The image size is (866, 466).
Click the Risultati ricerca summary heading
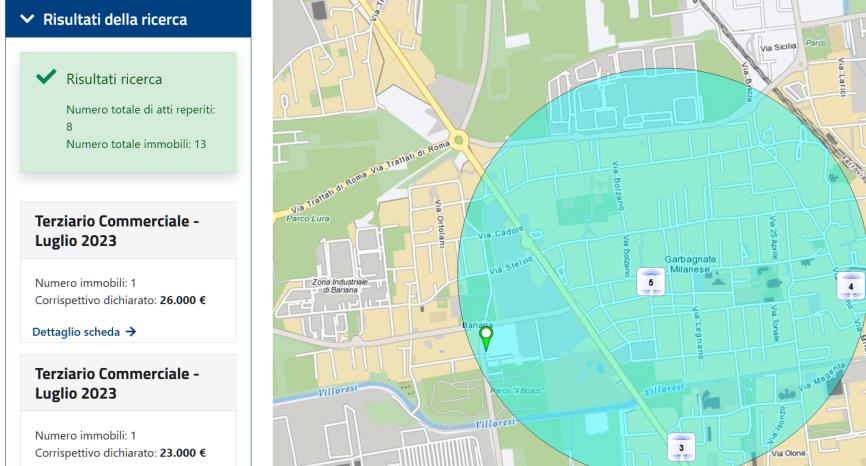point(114,78)
